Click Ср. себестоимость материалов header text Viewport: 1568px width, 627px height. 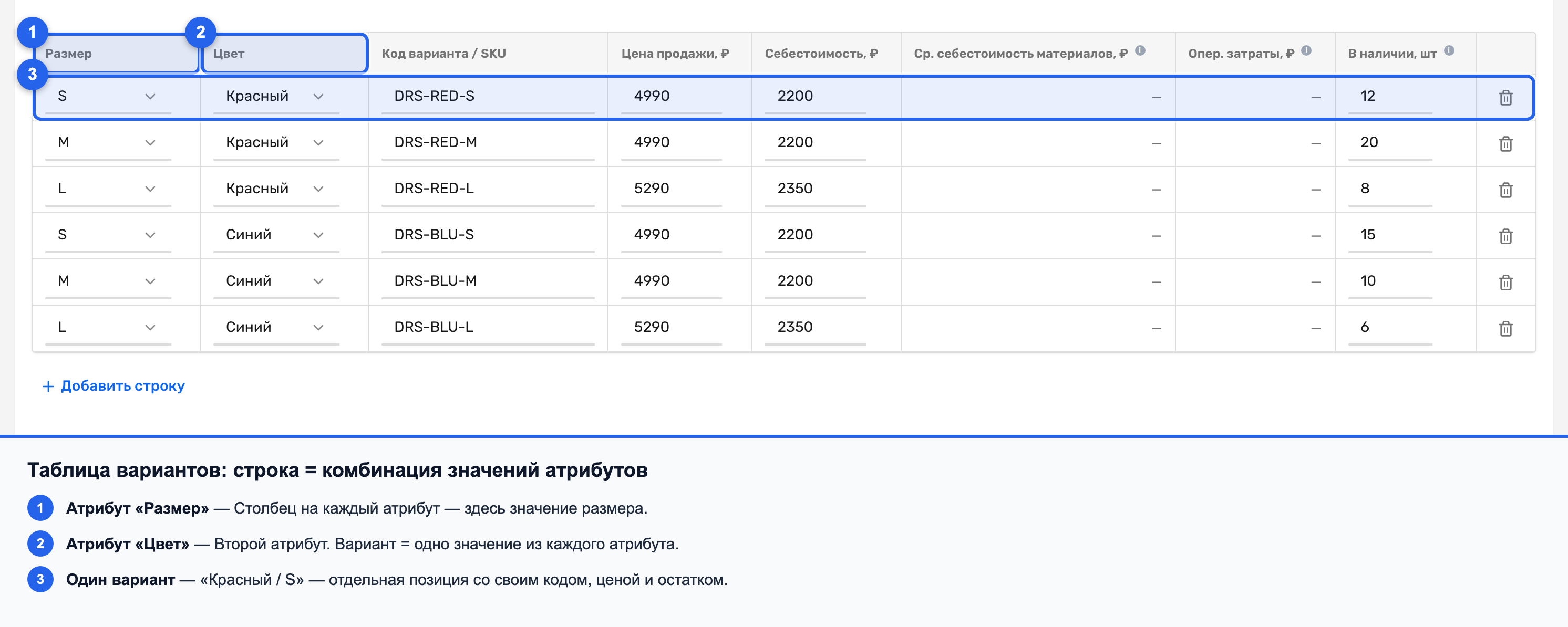[x=1021, y=54]
